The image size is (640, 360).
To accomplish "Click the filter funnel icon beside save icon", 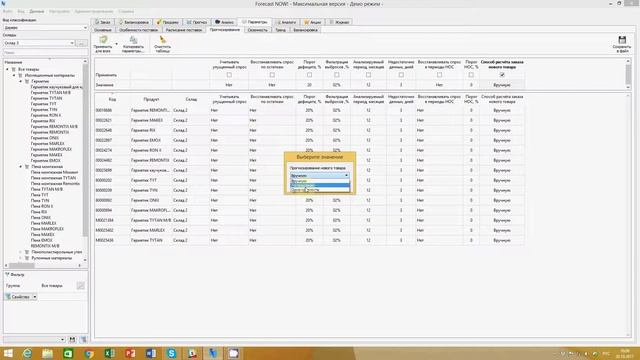I will click(x=83, y=339).
